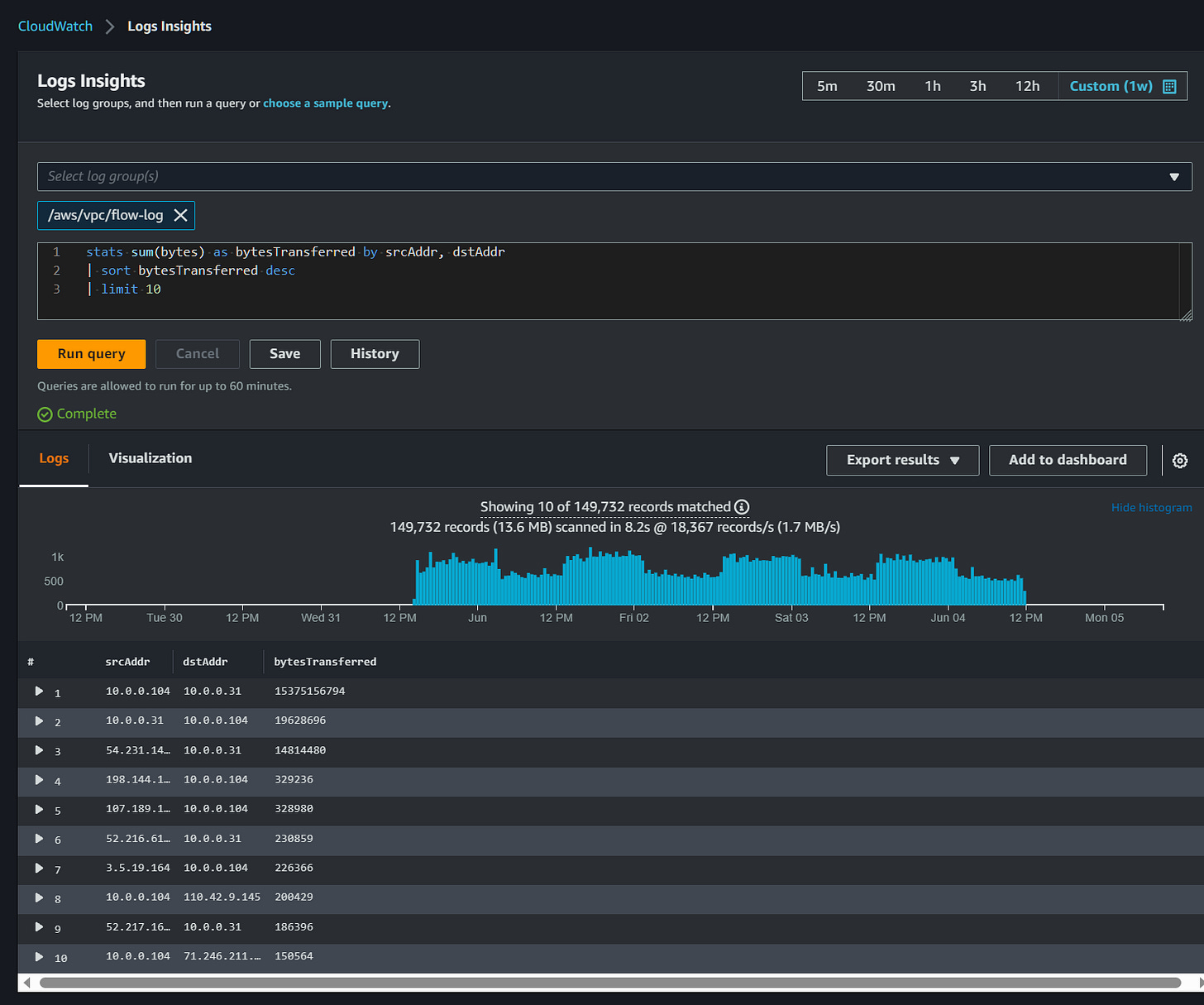1204x1005 pixels.
Task: Select the 12h time range
Action: [x=1027, y=86]
